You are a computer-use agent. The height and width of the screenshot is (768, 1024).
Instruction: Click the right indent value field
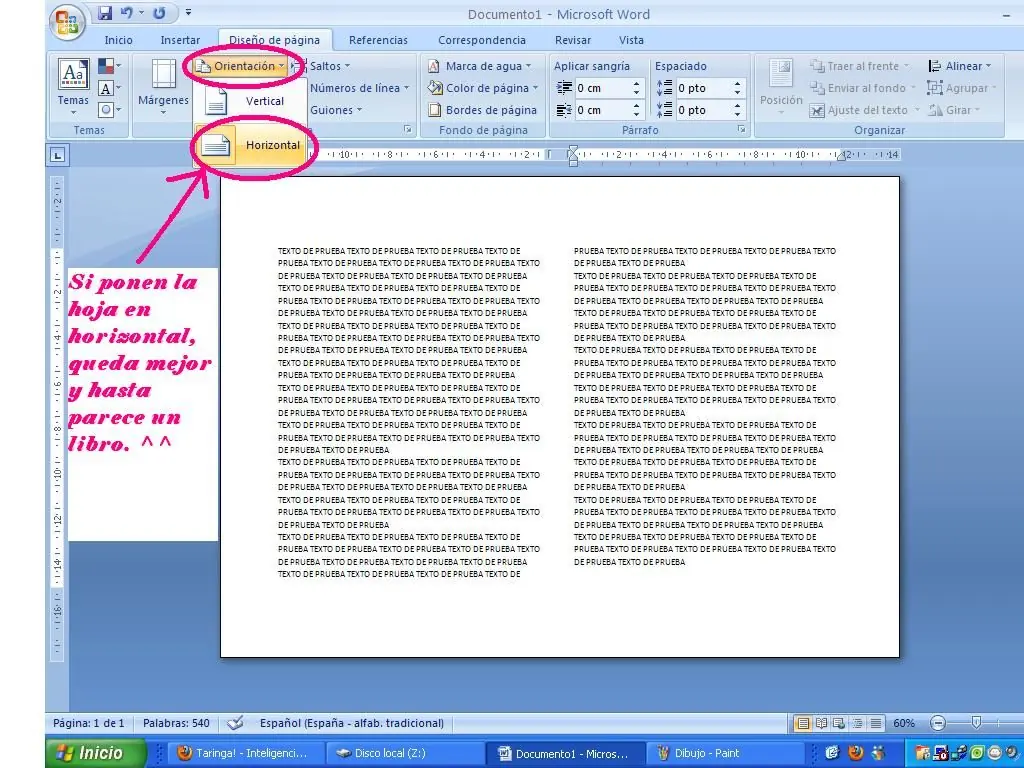coord(601,110)
